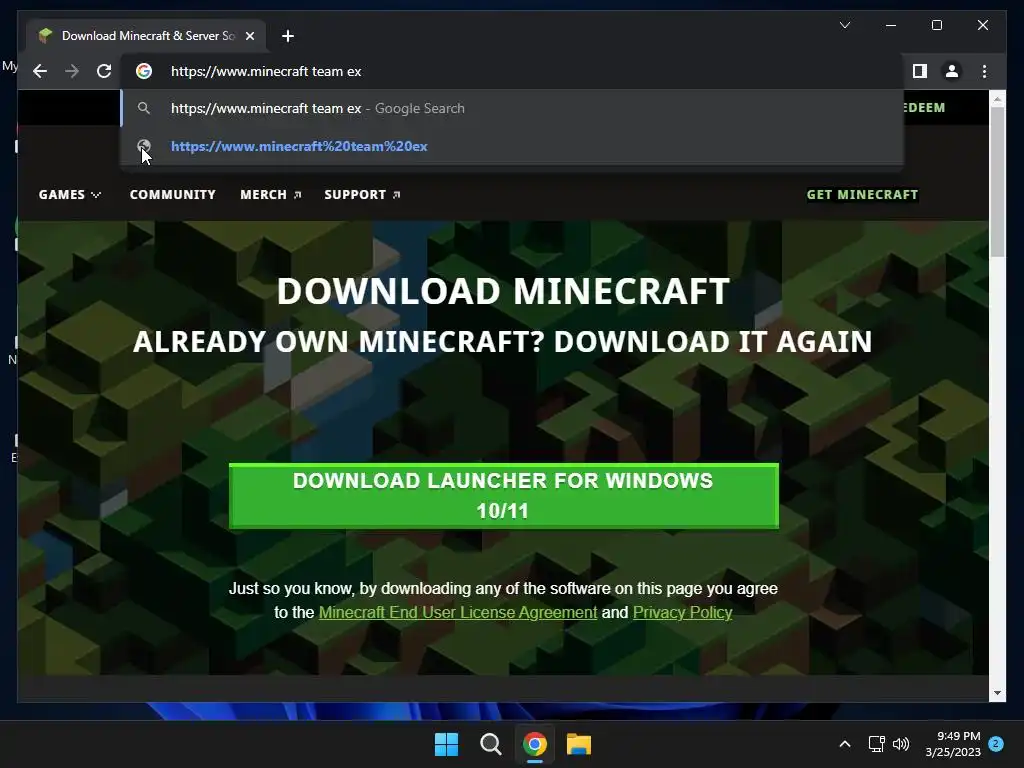Expand the GAMES menu
This screenshot has height=768, width=1024.
click(69, 195)
